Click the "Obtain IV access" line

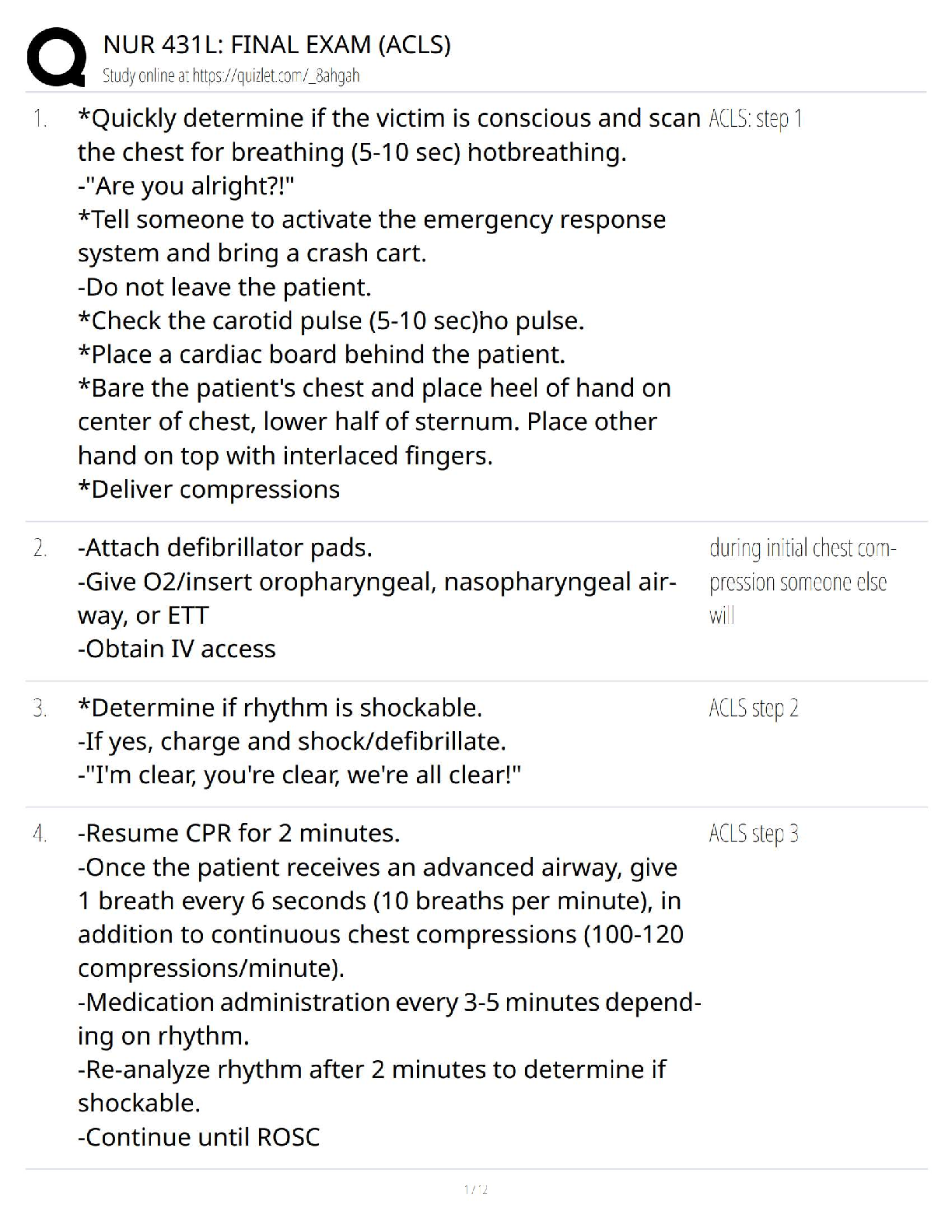[x=177, y=649]
